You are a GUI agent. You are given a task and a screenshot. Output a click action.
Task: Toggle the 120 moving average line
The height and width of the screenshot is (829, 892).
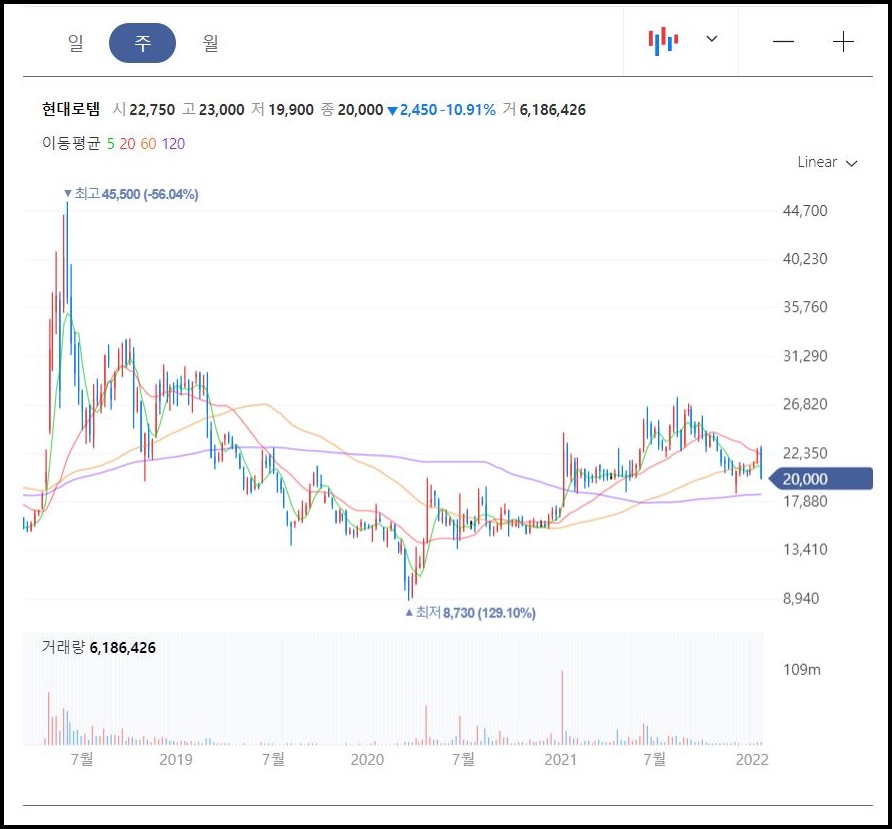coord(173,143)
